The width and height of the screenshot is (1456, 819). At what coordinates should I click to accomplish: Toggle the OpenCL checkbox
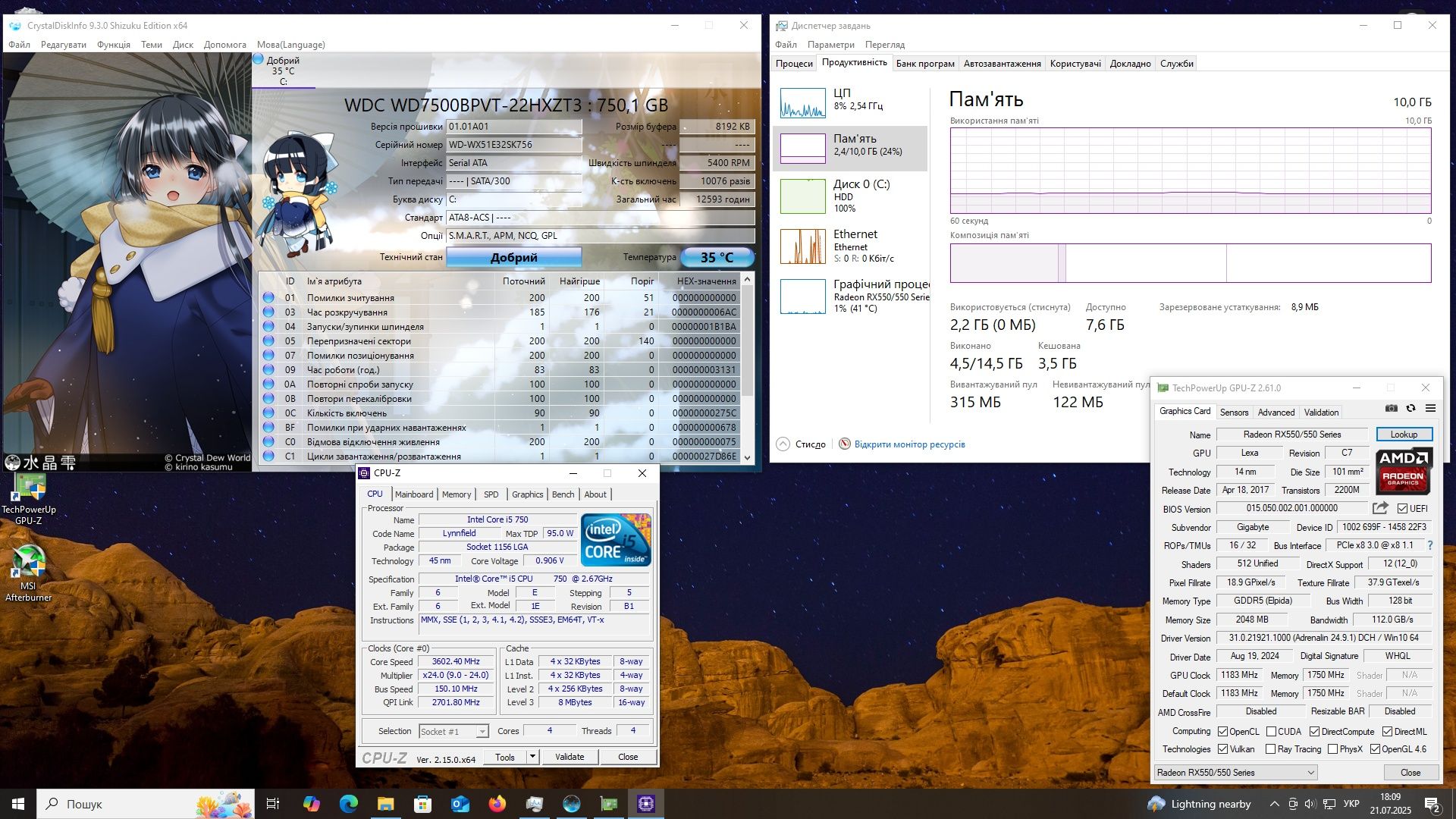click(1222, 731)
